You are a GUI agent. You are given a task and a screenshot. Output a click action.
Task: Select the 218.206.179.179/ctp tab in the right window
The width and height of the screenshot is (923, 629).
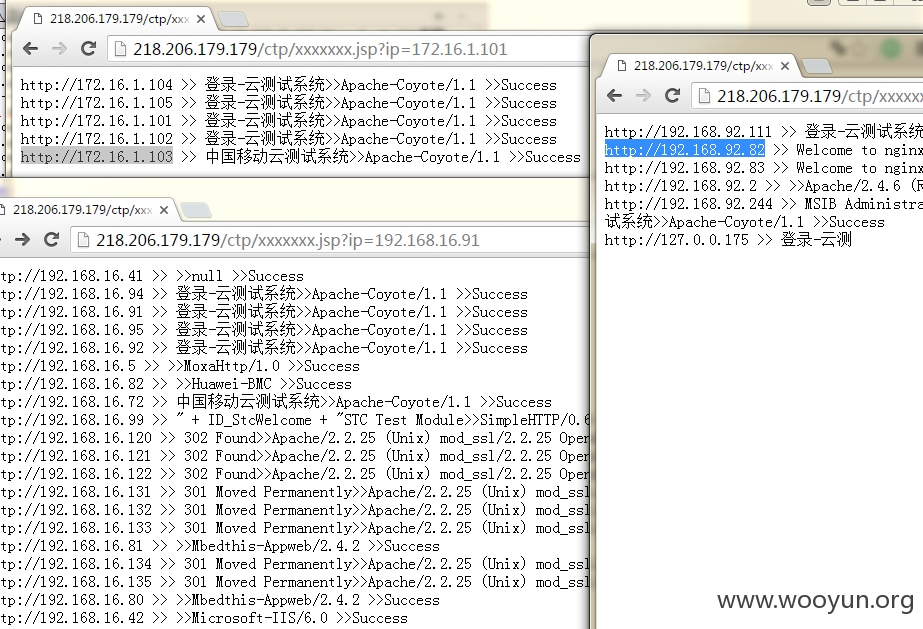tap(700, 66)
